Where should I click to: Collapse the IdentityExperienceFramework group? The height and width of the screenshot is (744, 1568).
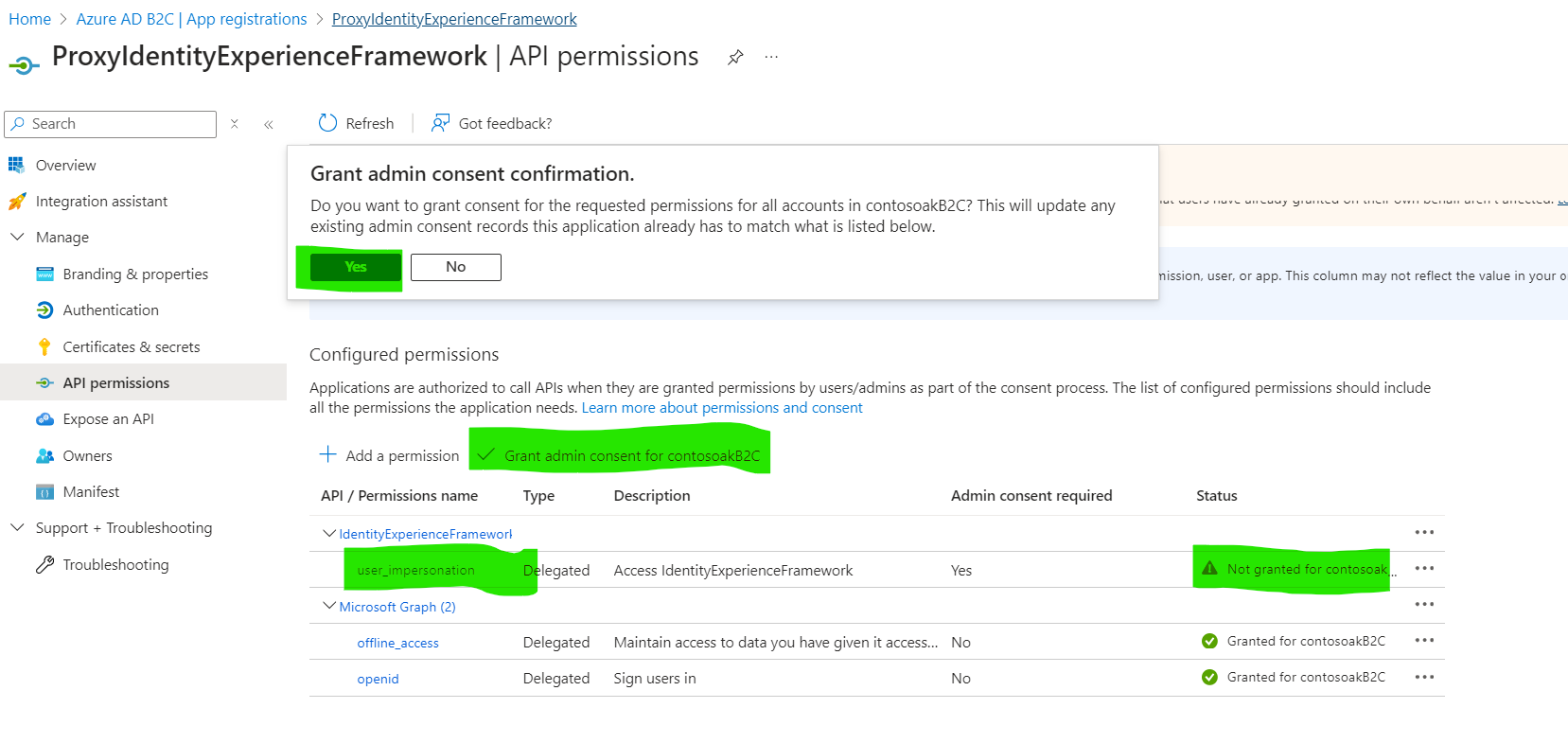coord(328,533)
